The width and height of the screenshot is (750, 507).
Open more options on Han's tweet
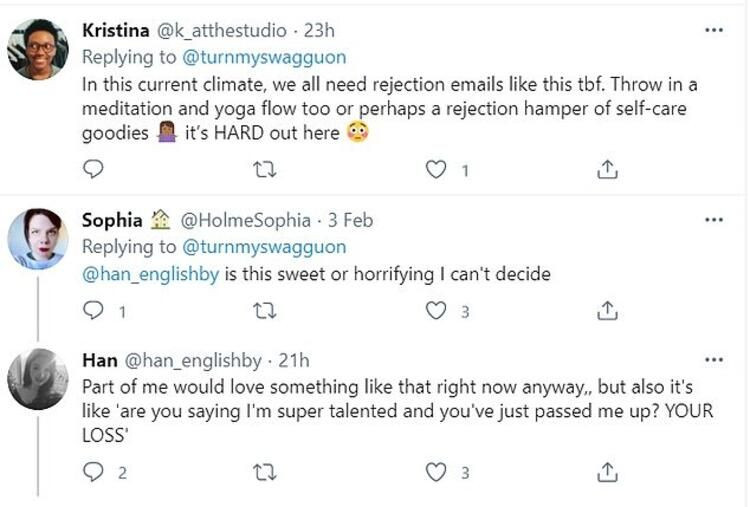click(x=713, y=359)
